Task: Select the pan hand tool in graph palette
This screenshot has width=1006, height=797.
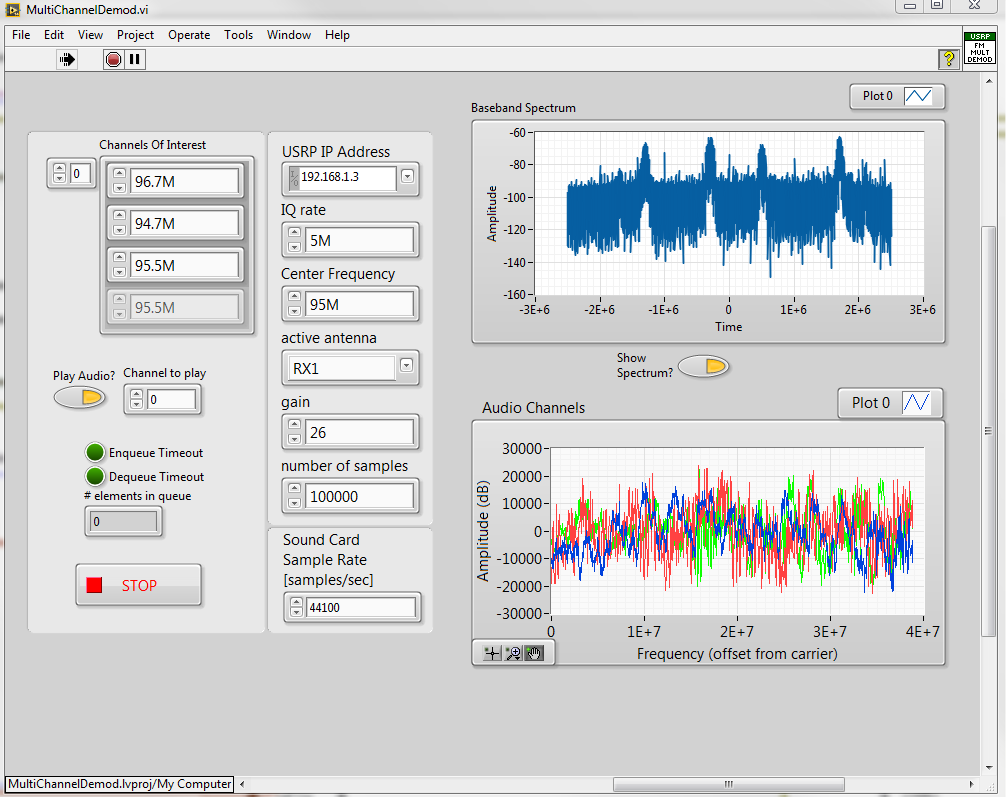Action: 534,653
